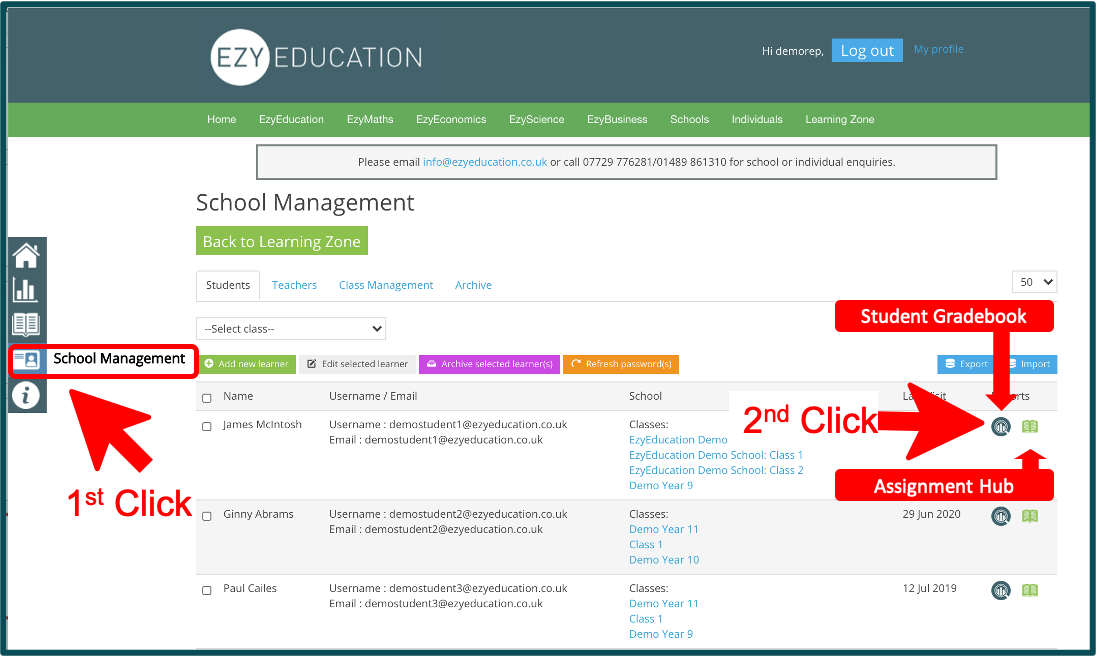1096x656 pixels.
Task: Open Ginny Abrams' Student Gradebook icon
Action: (x=1001, y=516)
